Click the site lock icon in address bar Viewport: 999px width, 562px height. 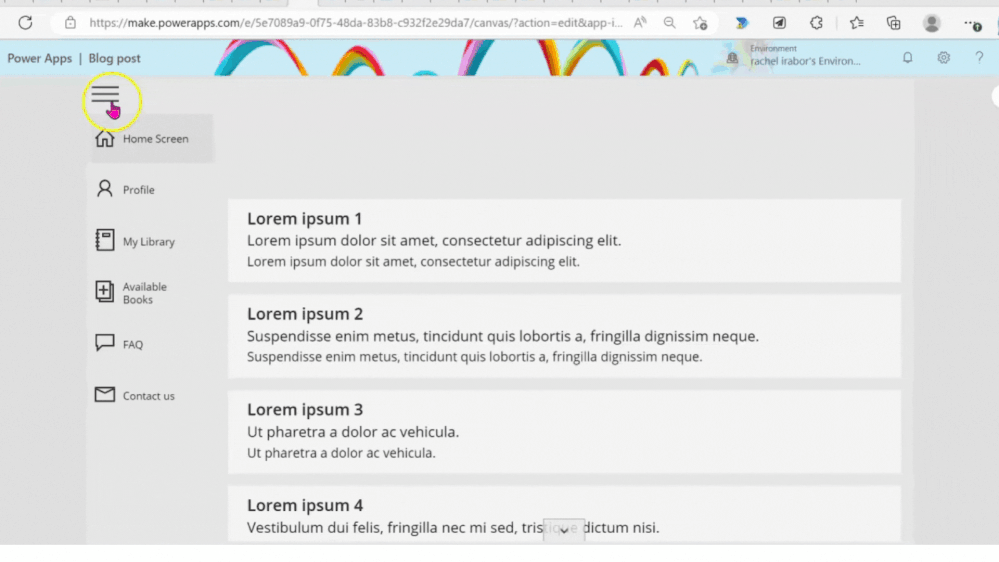70,23
